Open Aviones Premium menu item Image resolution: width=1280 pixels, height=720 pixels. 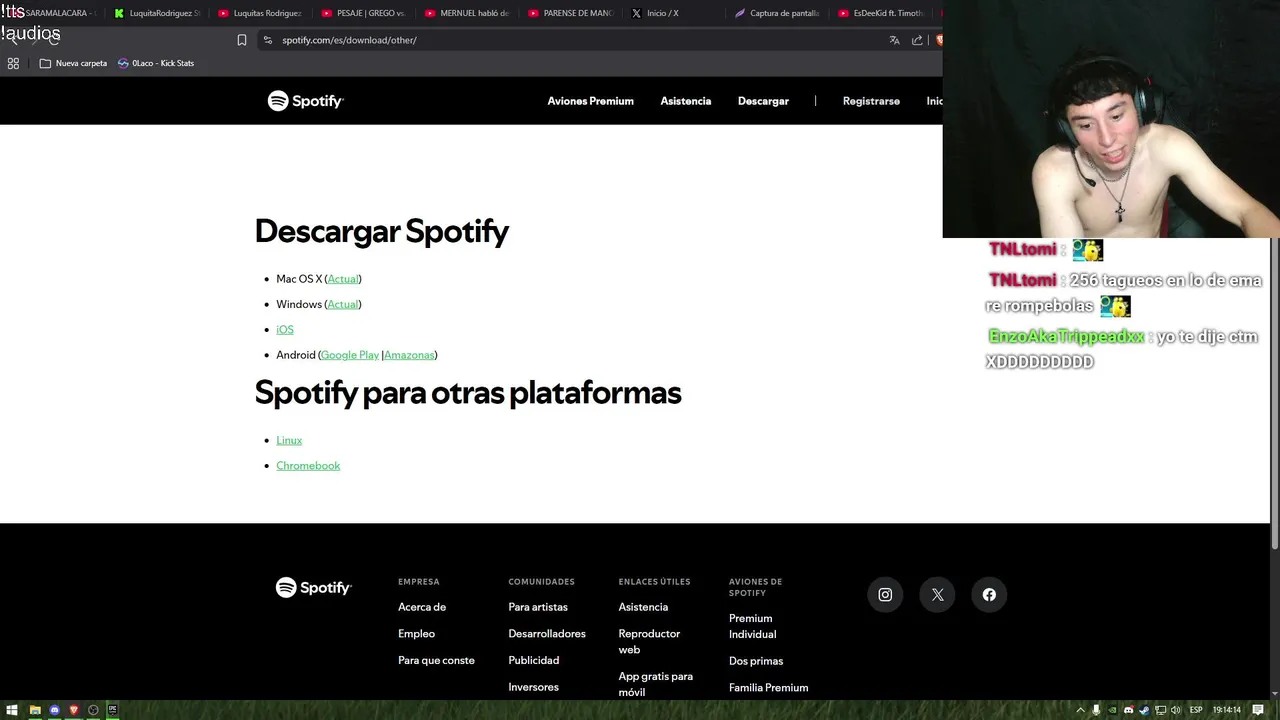590,101
